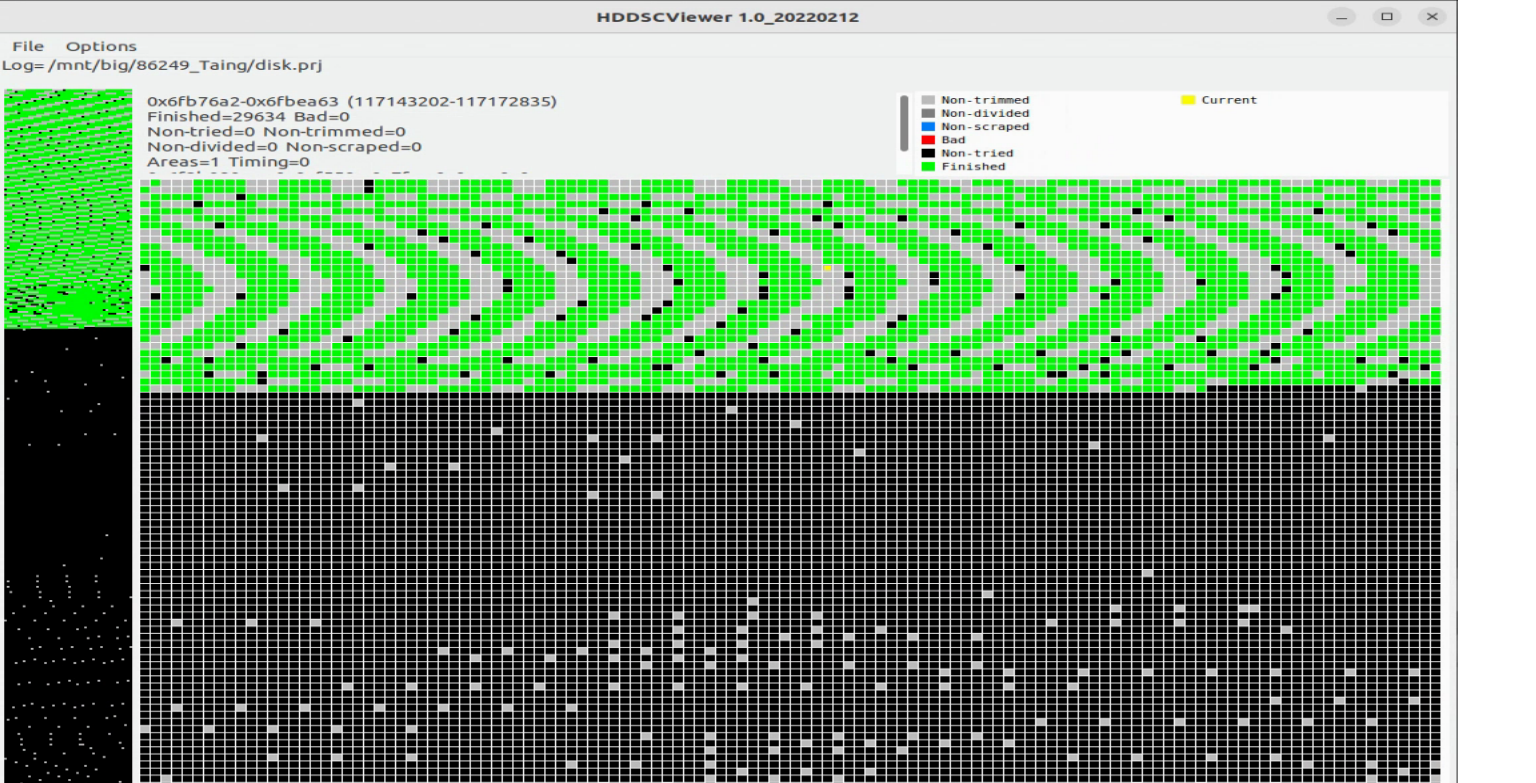This screenshot has width=1536, height=783.
Task: Click the 'Non-tried=0 Non-trimmed=0' line
Action: [276, 131]
